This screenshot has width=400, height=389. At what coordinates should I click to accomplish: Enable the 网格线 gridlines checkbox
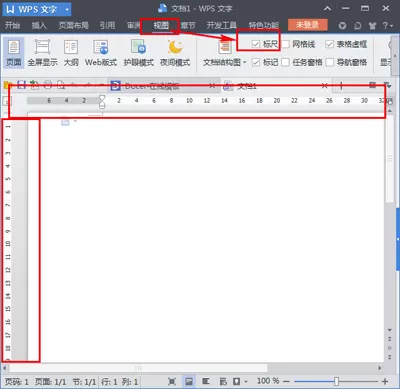click(x=286, y=44)
